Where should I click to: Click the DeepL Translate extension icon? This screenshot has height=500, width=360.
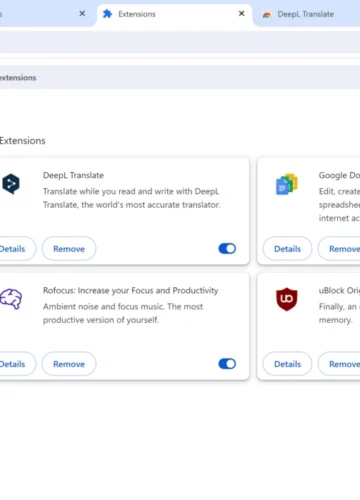point(11,184)
